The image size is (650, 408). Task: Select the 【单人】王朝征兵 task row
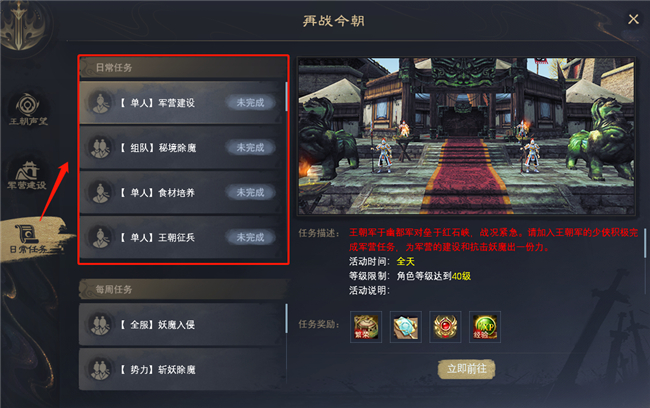(182, 237)
